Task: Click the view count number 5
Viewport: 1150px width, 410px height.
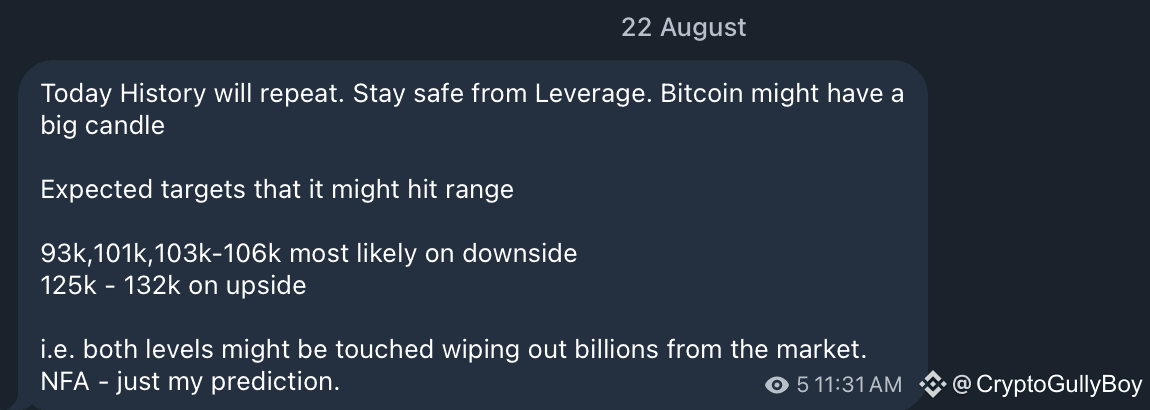Action: [x=803, y=384]
